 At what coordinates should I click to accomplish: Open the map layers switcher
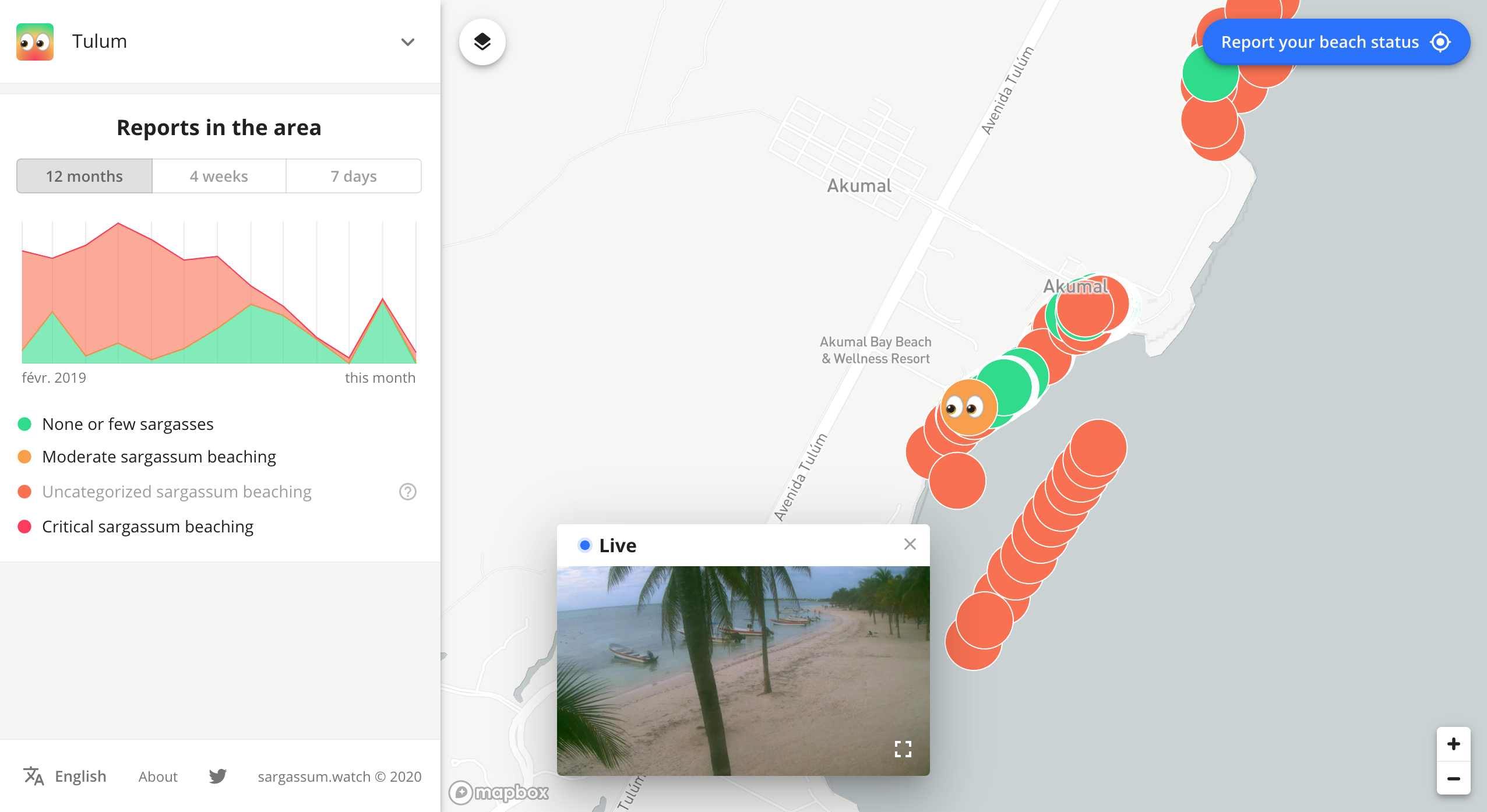point(481,41)
